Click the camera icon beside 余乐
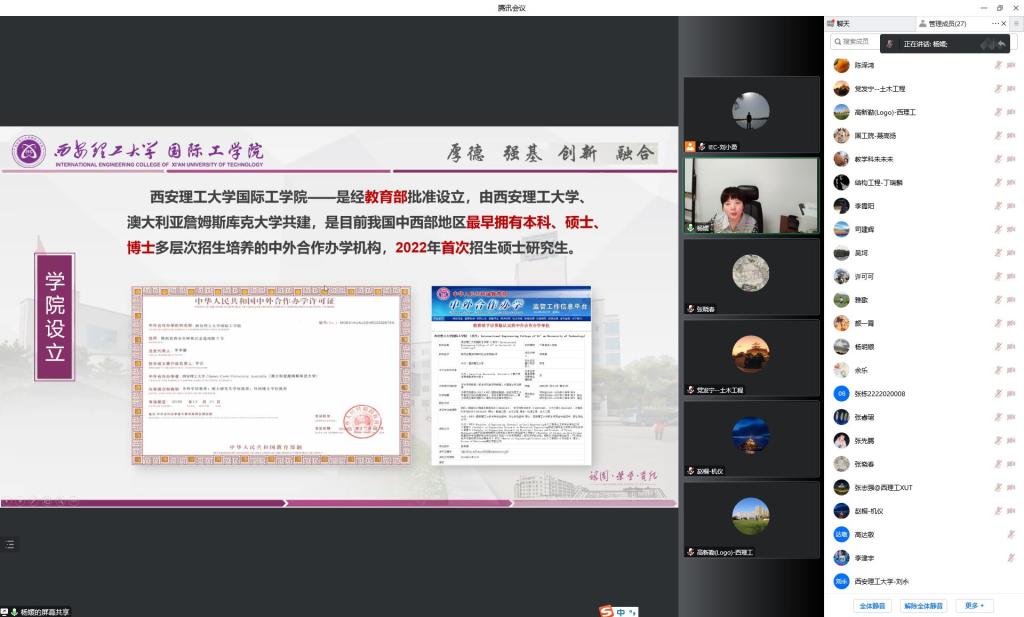Screen dimensions: 1024x617 (x=1012, y=371)
